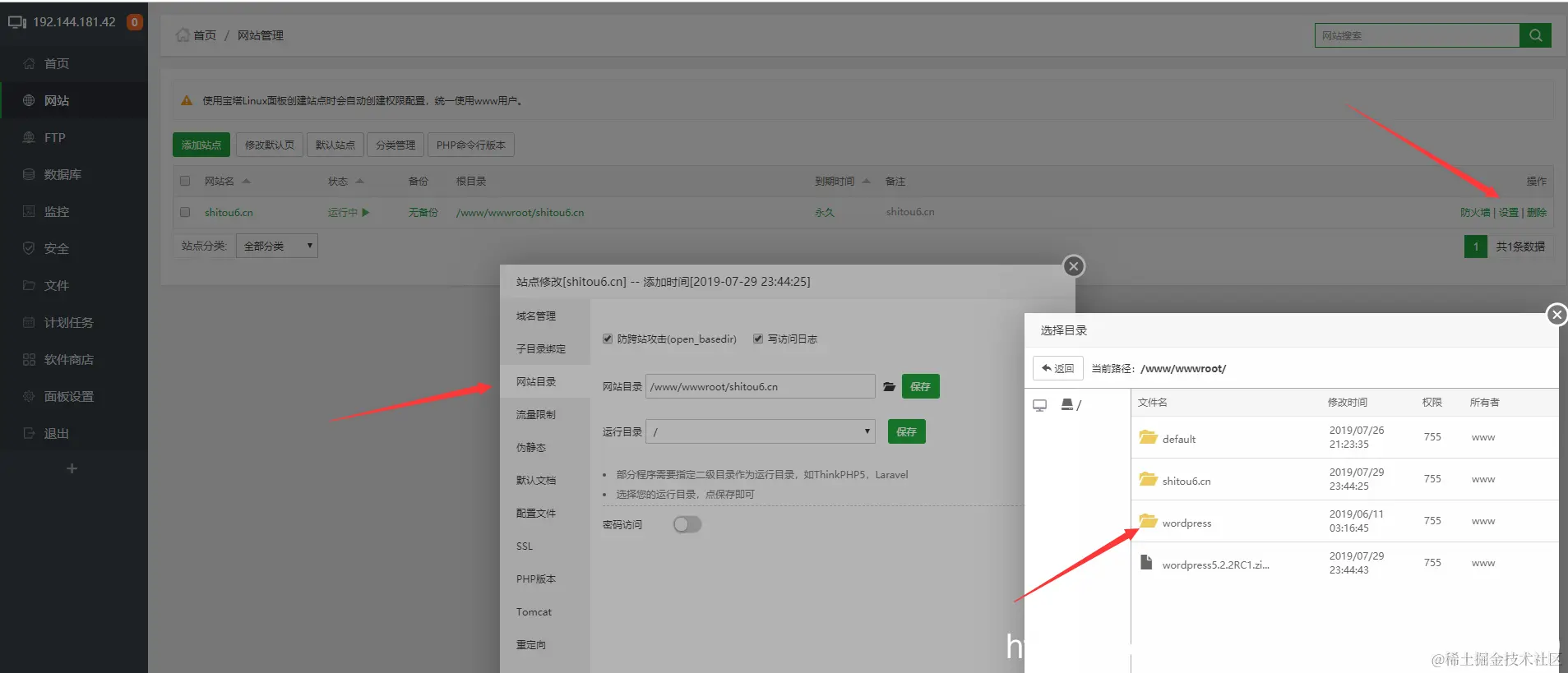Switch to the Tomcat tab

[545, 611]
